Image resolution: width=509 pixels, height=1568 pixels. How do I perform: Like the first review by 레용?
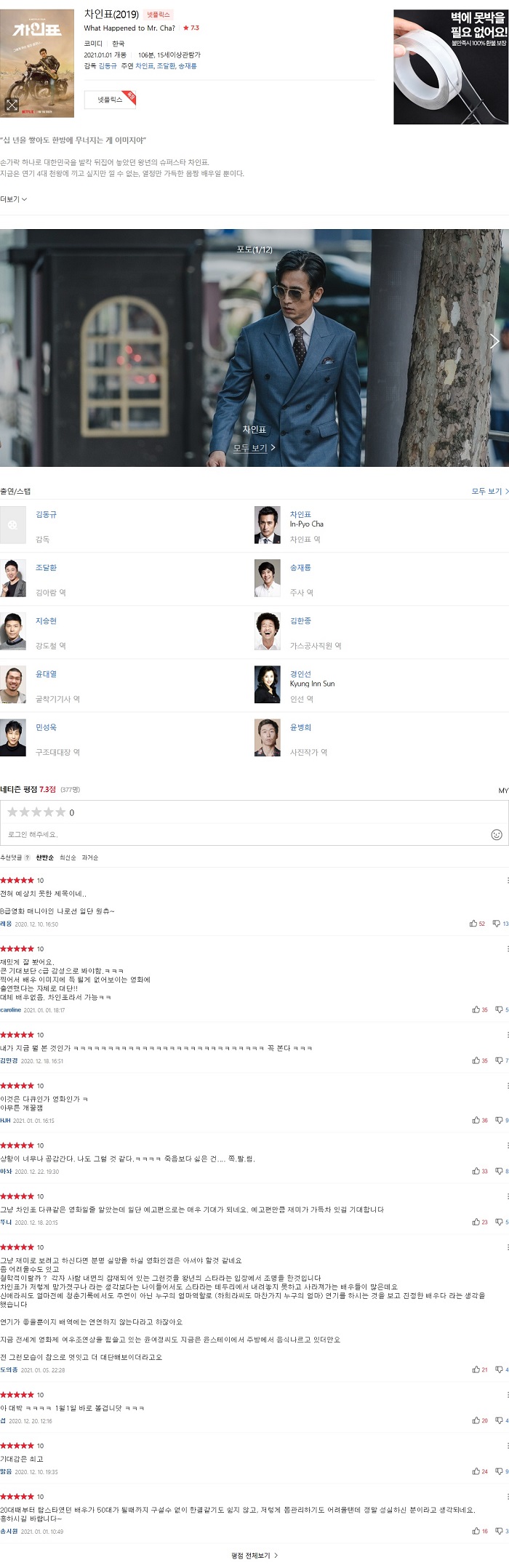click(x=477, y=924)
